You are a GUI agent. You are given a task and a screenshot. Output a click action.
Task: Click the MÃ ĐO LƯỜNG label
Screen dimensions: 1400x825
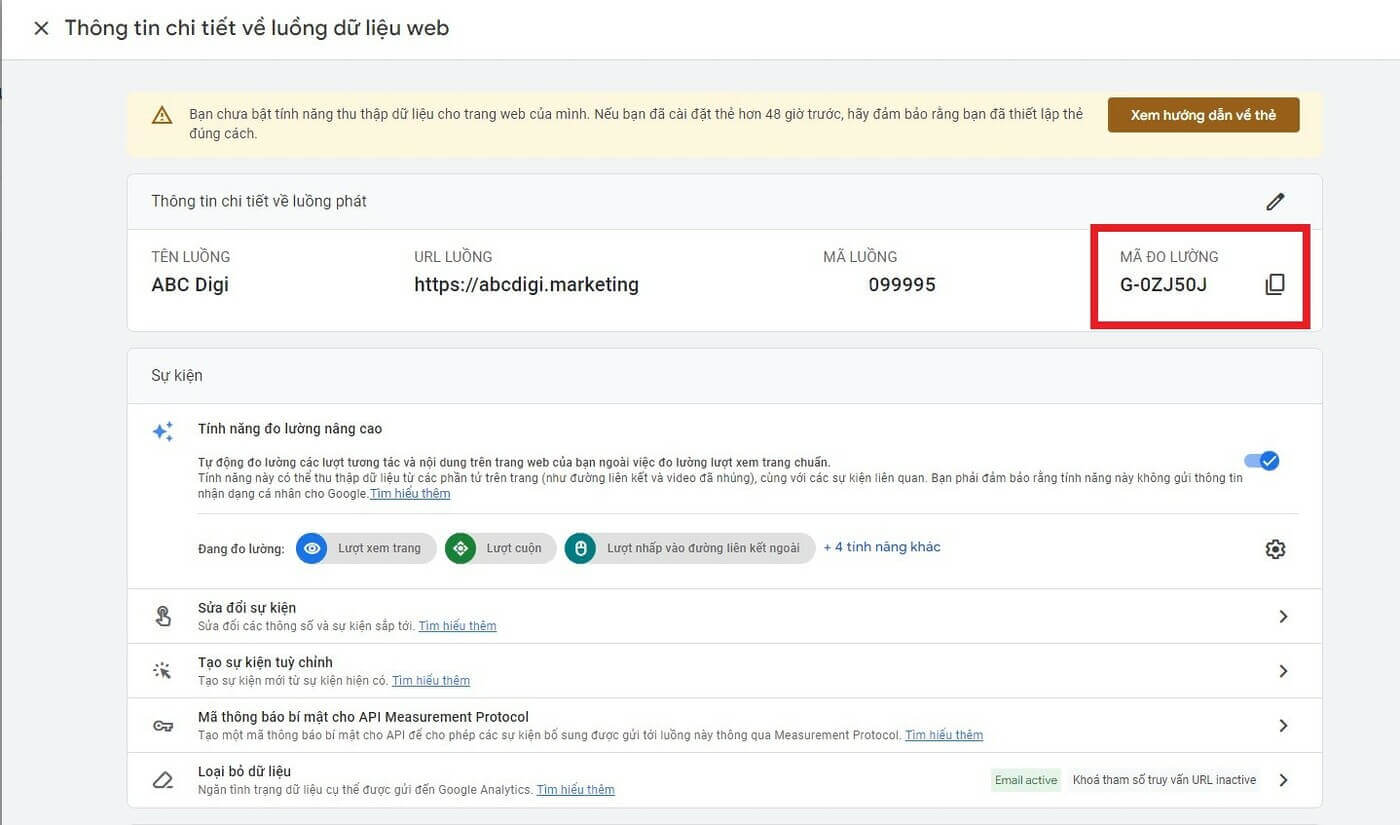click(1169, 257)
